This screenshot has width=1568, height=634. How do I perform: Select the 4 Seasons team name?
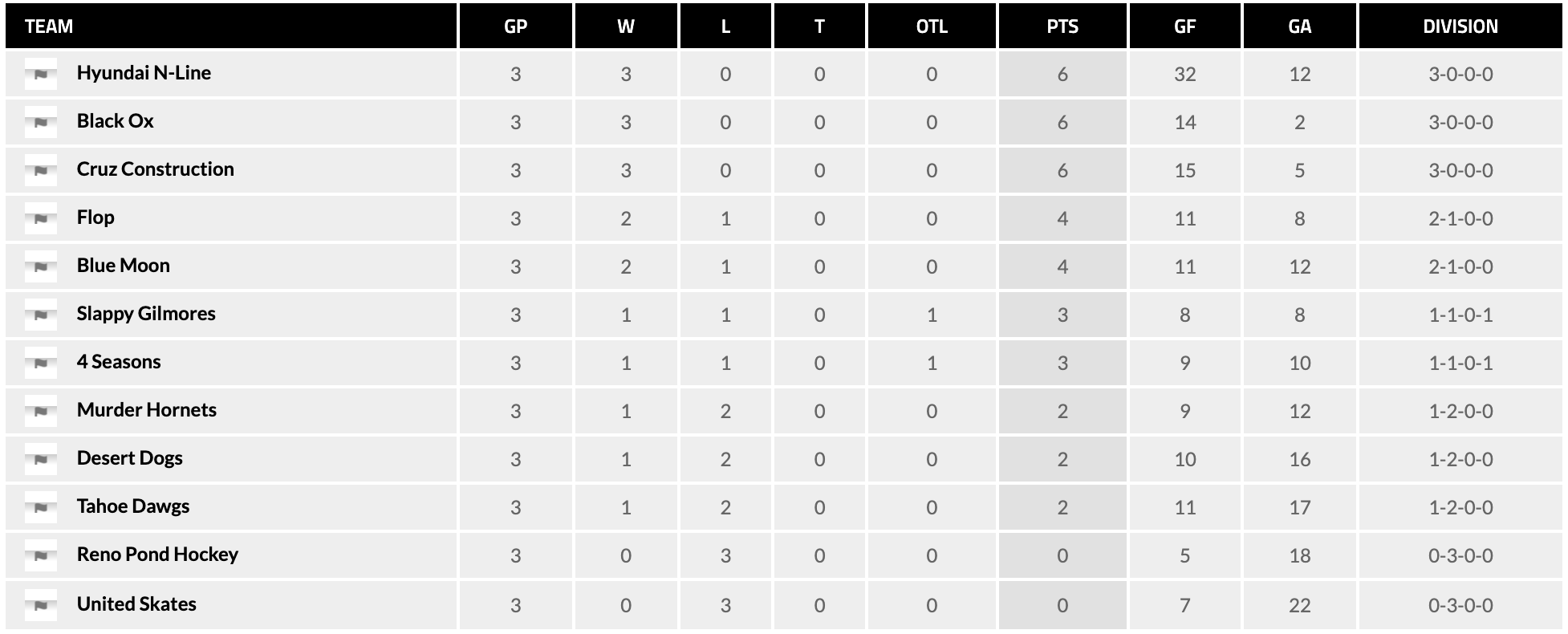pos(119,362)
